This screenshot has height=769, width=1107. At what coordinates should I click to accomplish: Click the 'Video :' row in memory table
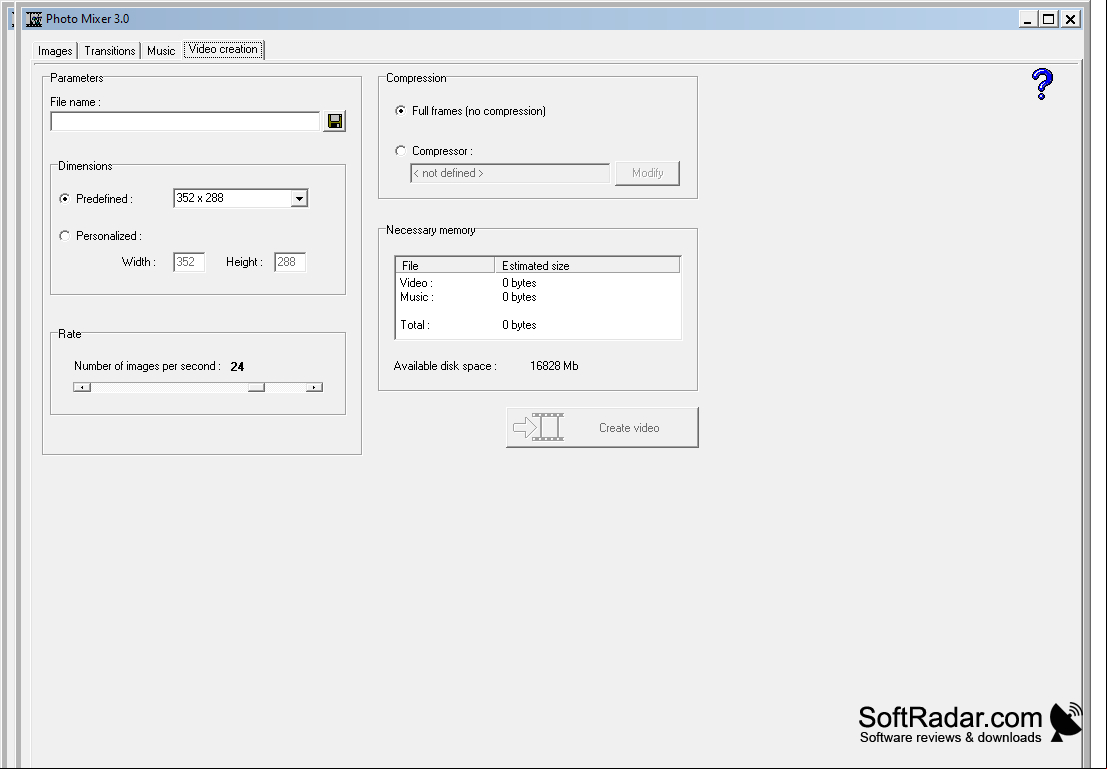[538, 283]
